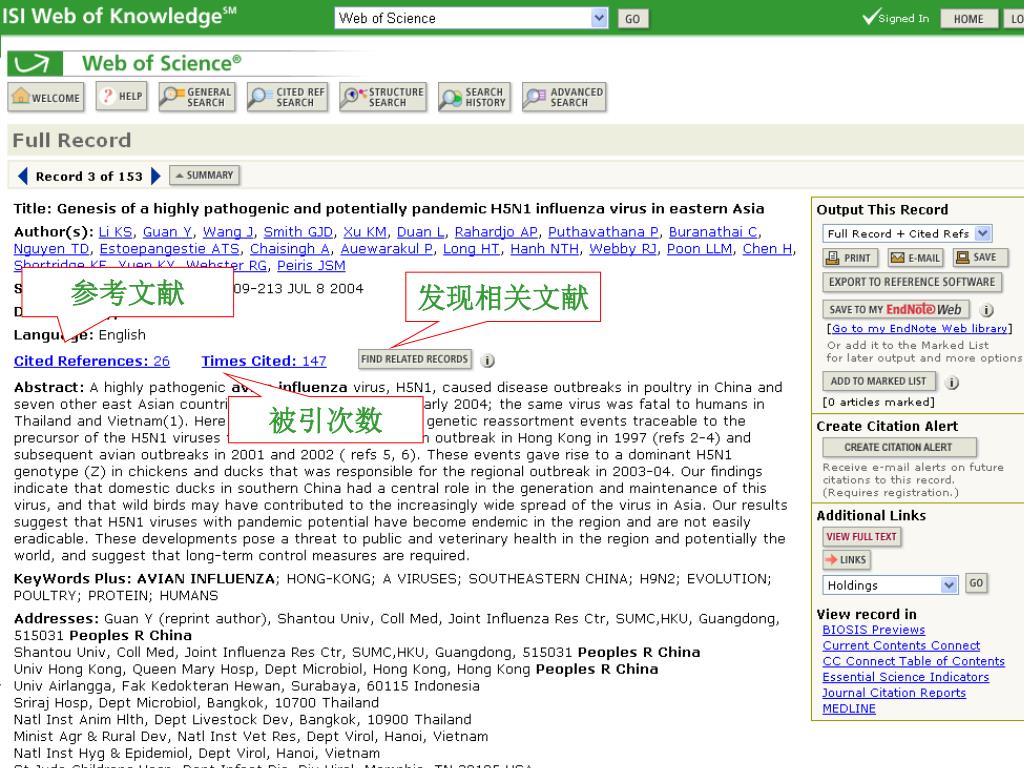Show info icon beside Find Related Records

click(x=488, y=360)
